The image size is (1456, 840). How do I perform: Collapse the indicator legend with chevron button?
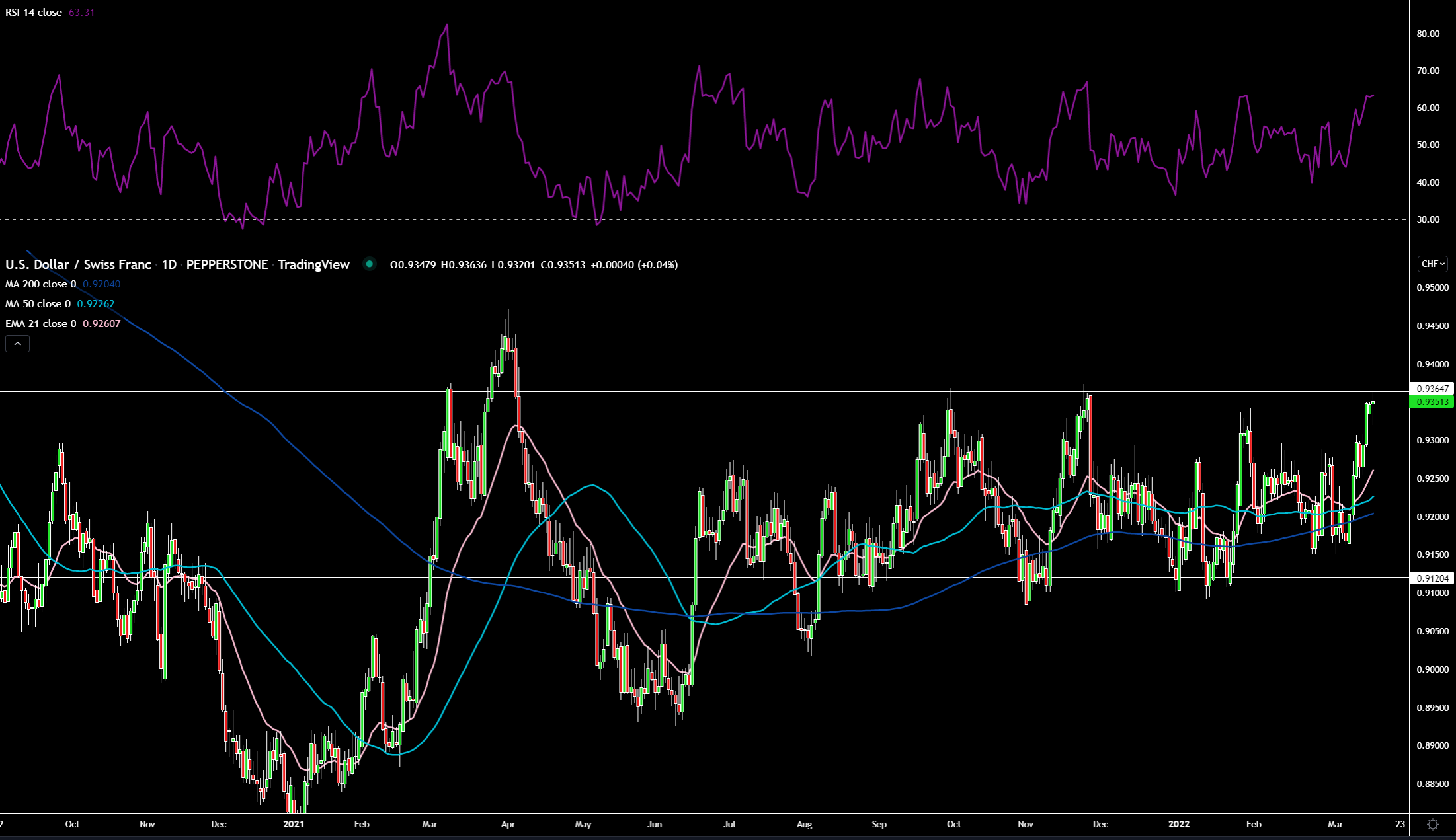click(x=17, y=344)
